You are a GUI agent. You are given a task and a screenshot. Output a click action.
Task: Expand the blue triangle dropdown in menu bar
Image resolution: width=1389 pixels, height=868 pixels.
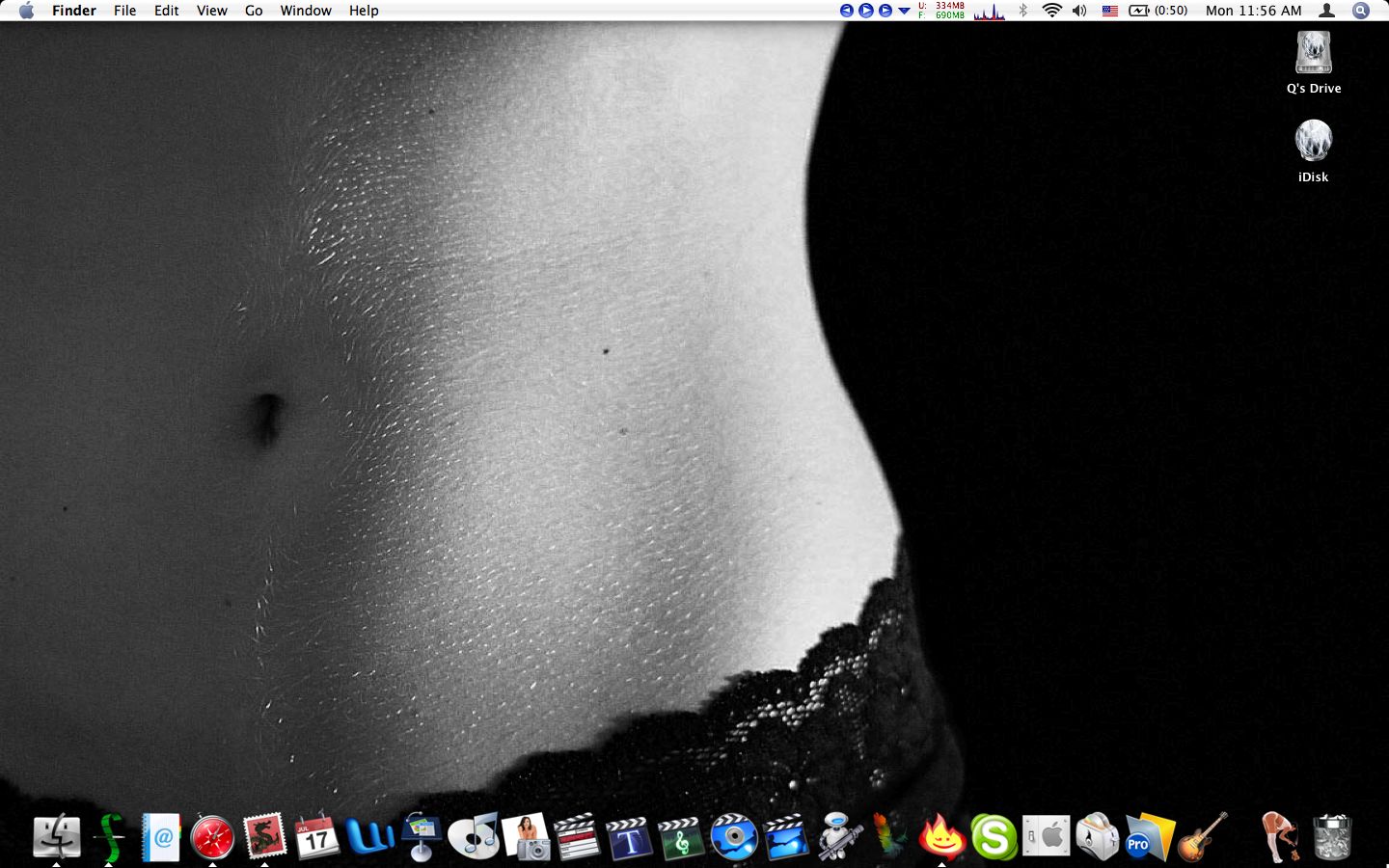(904, 11)
